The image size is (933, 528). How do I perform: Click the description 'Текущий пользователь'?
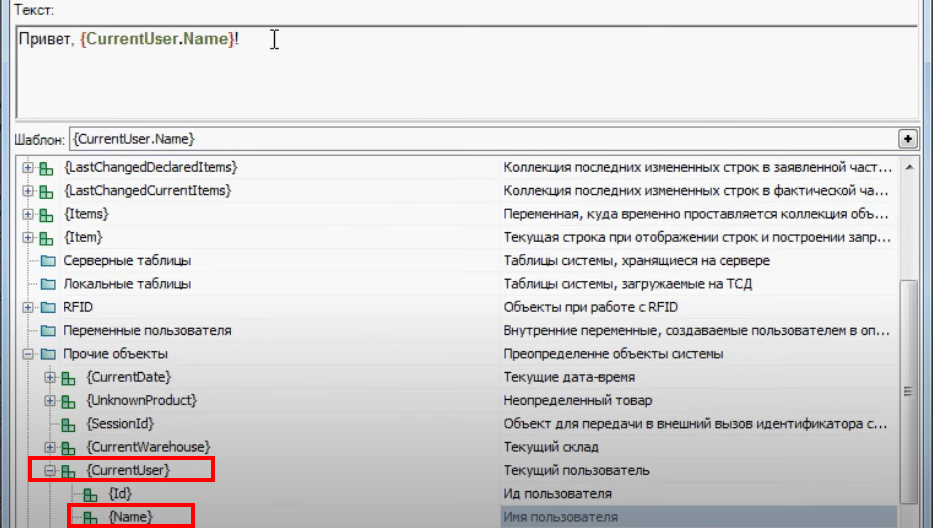coord(576,470)
